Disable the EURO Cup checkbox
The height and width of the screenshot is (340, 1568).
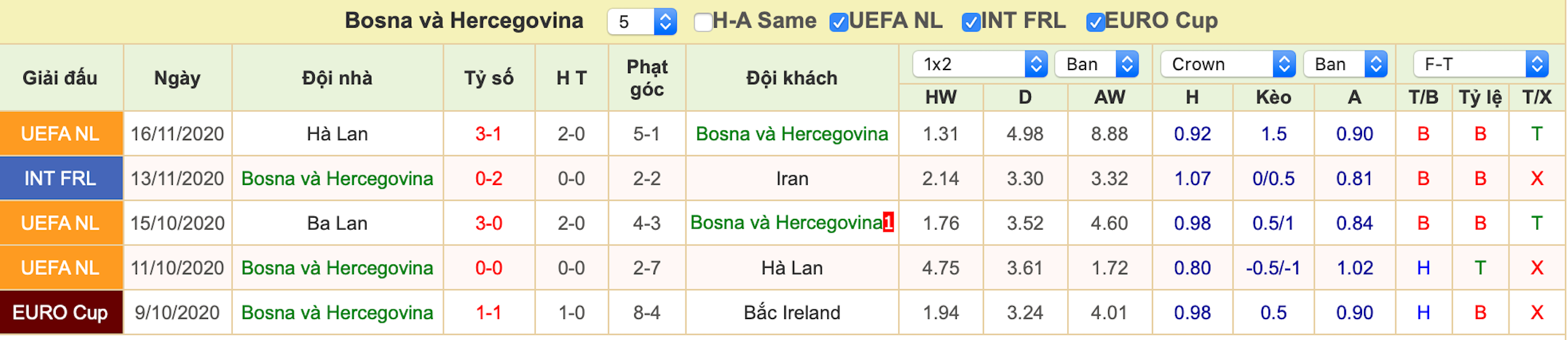[1095, 22]
